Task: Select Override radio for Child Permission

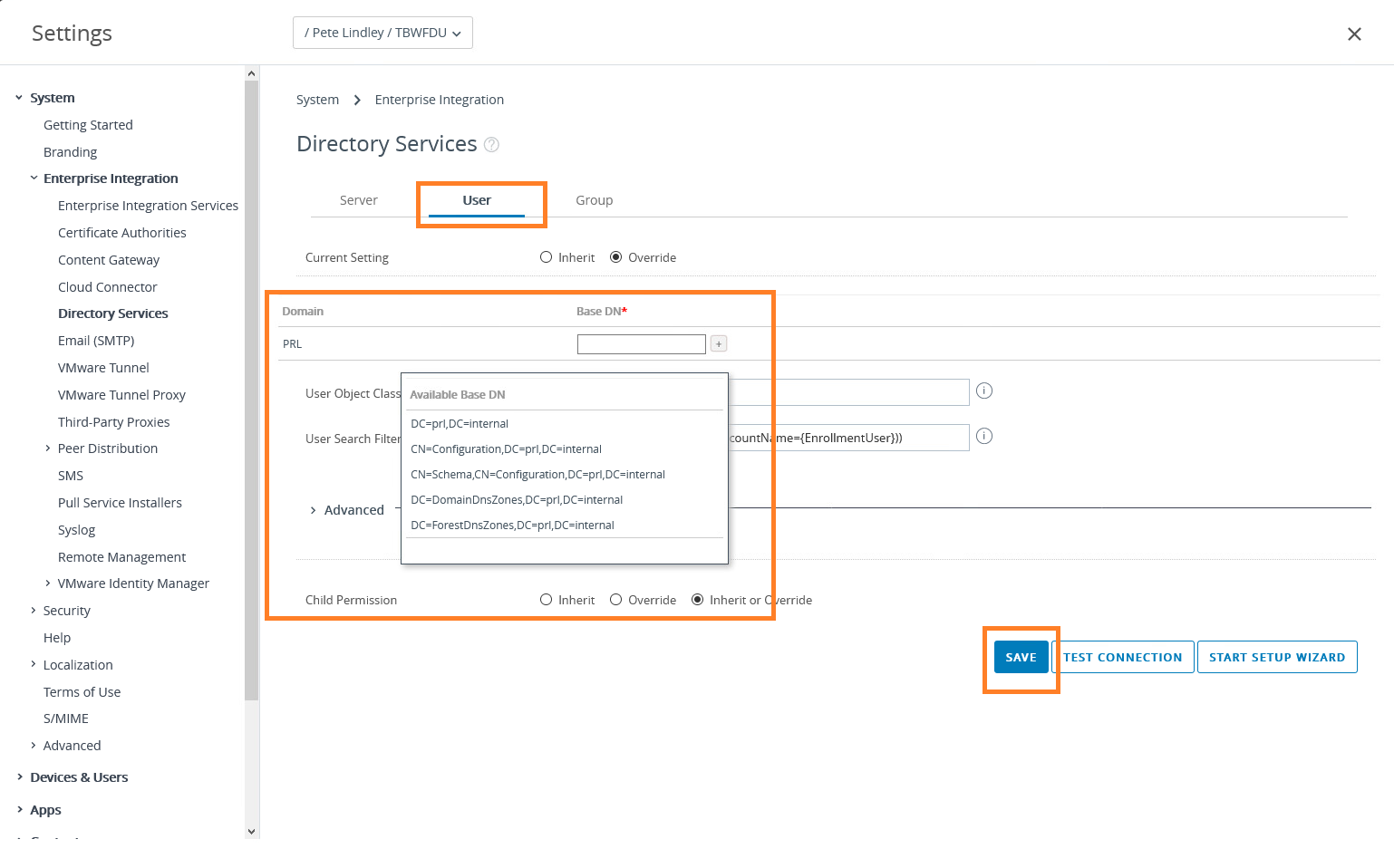Action: coord(616,600)
